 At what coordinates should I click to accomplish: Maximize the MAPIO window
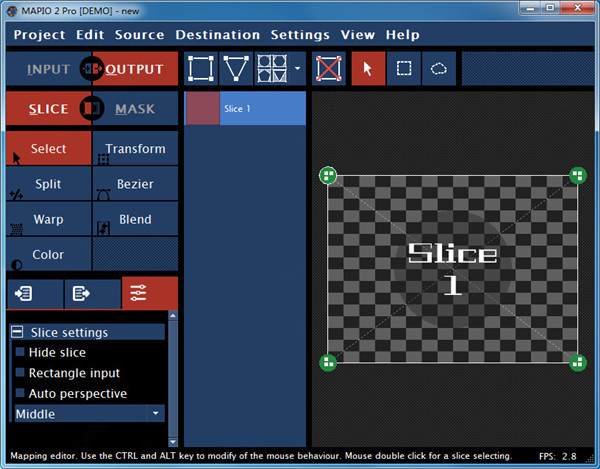point(550,8)
